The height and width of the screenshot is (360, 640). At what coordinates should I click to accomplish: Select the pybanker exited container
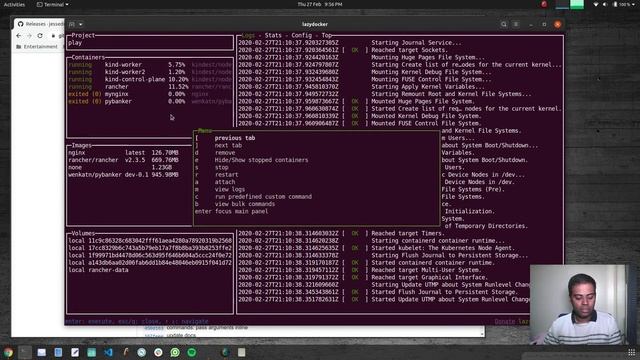(x=150, y=101)
